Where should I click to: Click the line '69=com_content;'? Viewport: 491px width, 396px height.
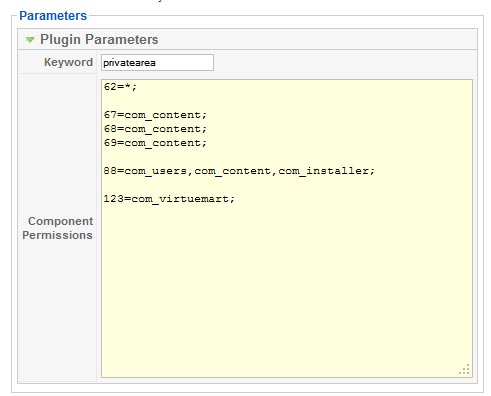coord(155,143)
